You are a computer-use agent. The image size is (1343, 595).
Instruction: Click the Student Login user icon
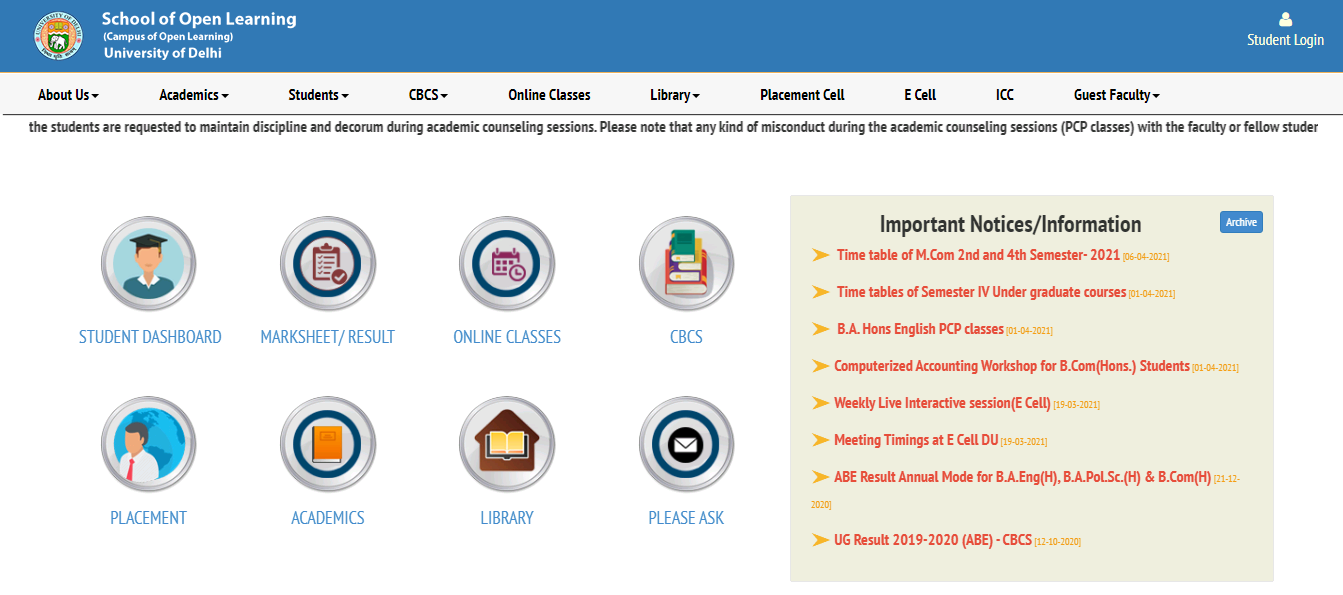tap(1285, 19)
